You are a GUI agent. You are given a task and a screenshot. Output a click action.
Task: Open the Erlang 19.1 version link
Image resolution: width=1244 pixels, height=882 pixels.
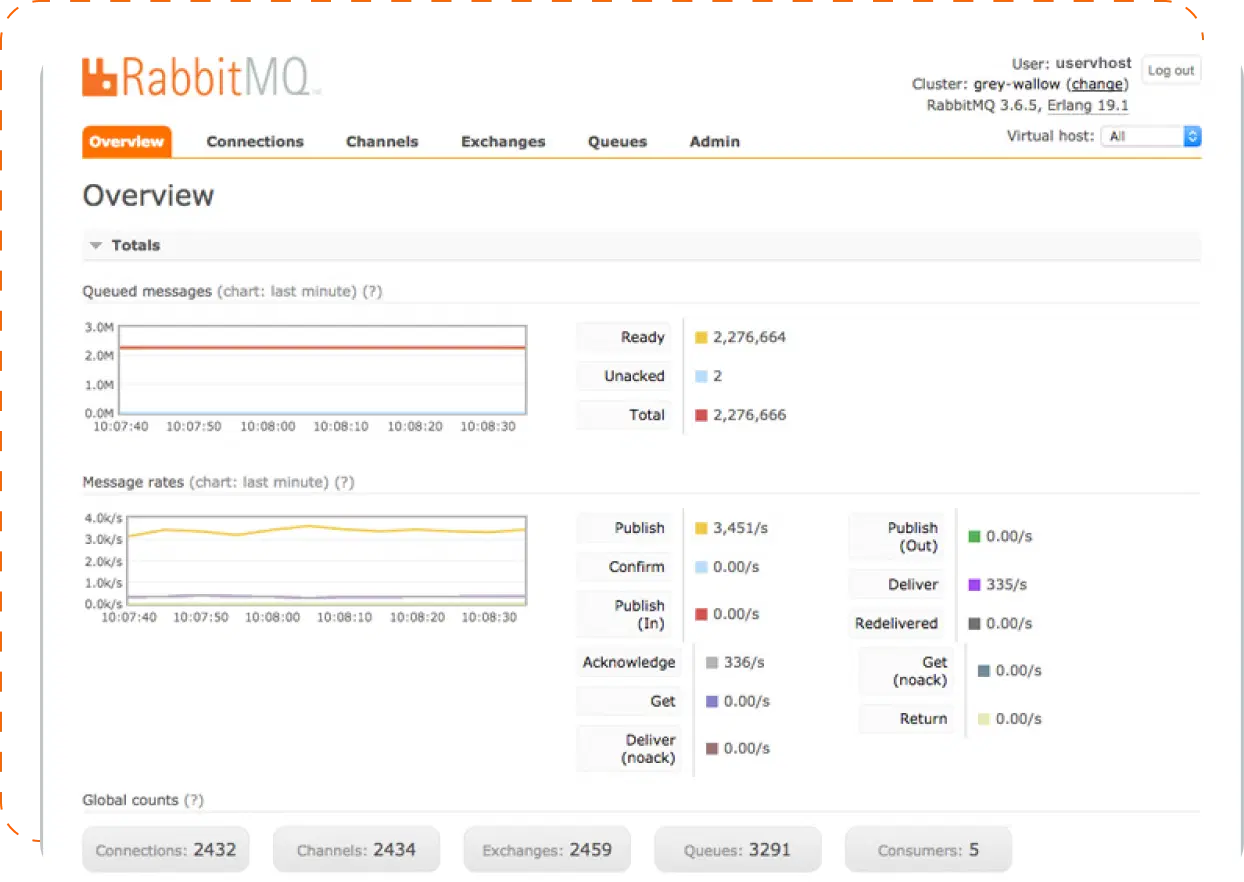pos(1088,105)
